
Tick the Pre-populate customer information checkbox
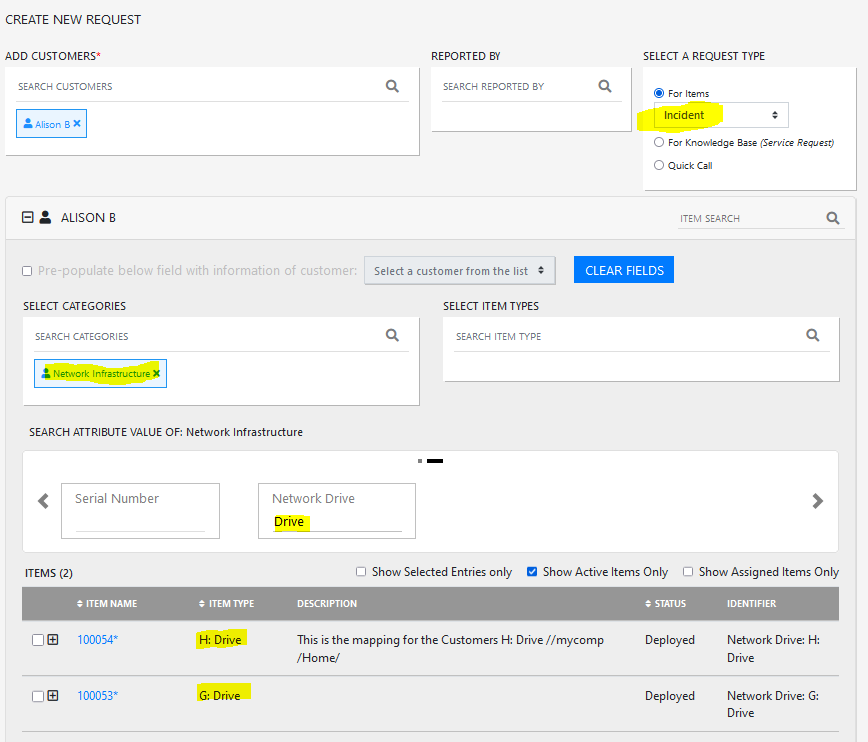[27, 271]
